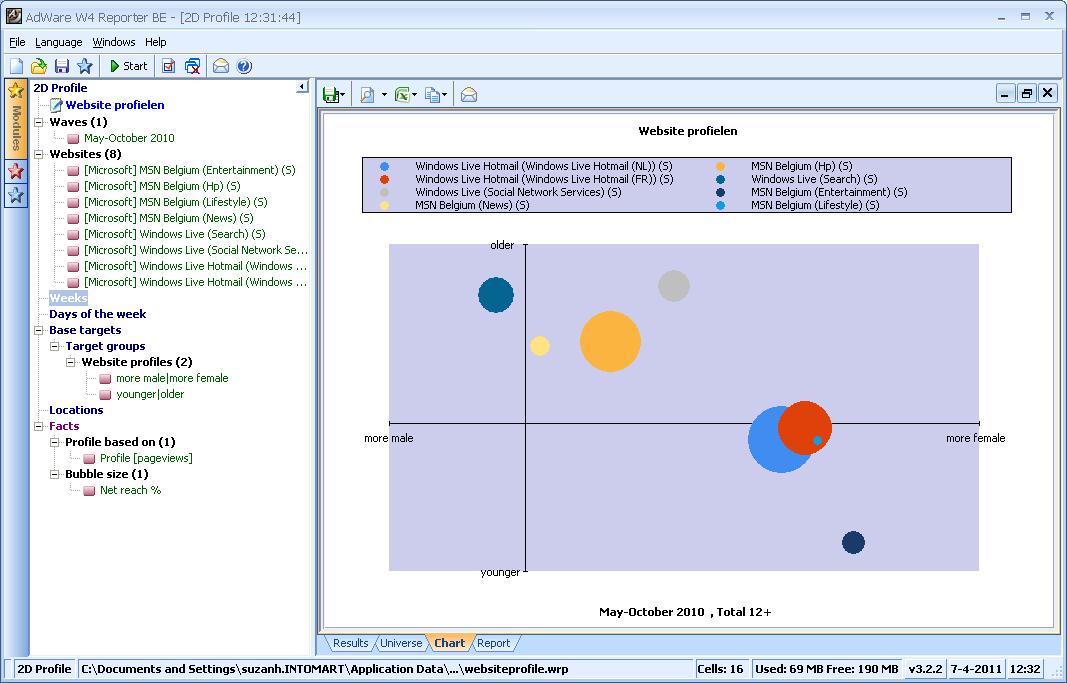The height and width of the screenshot is (683, 1067).
Task: Collapse the Target groups tree node
Action: pyautogui.click(x=54, y=346)
